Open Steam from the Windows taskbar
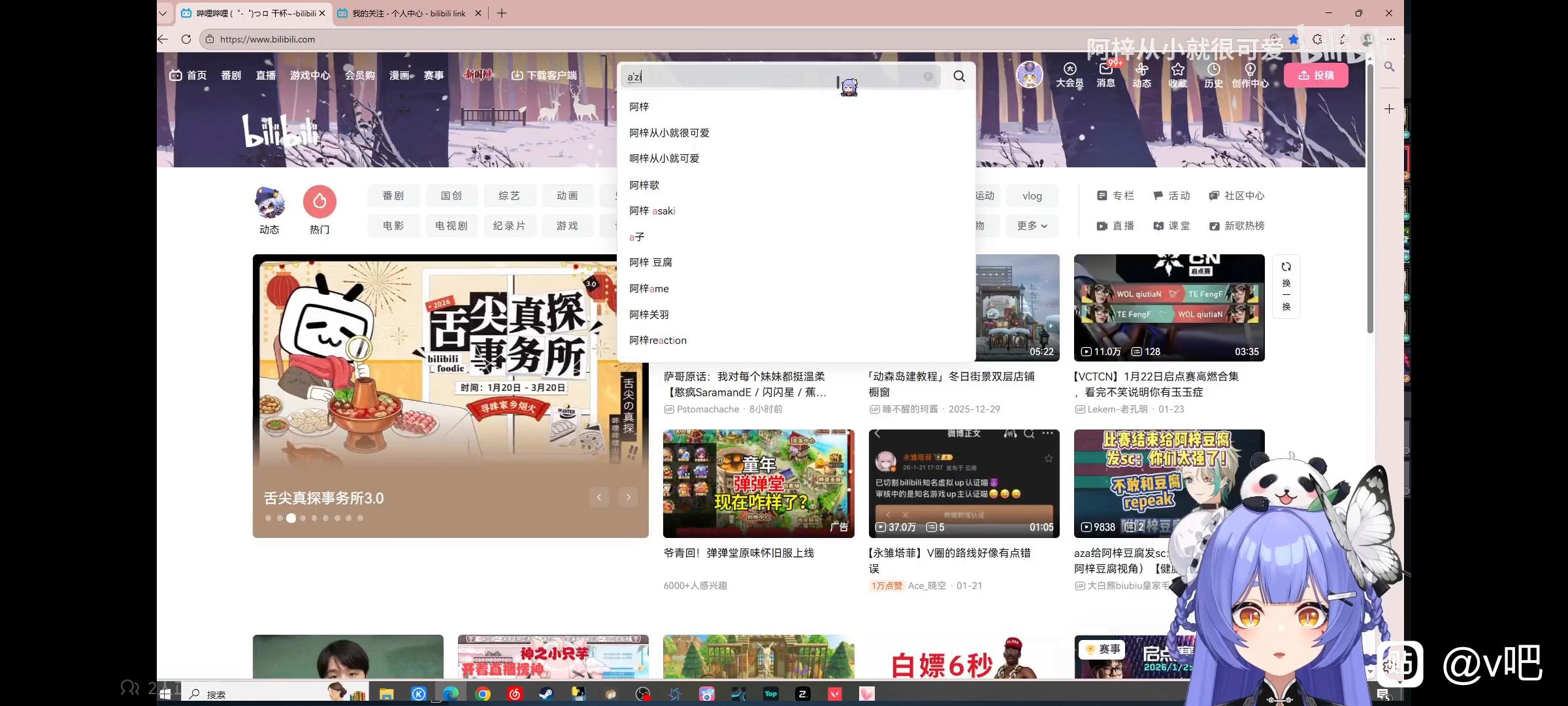Image resolution: width=1568 pixels, height=706 pixels. pos(546,694)
